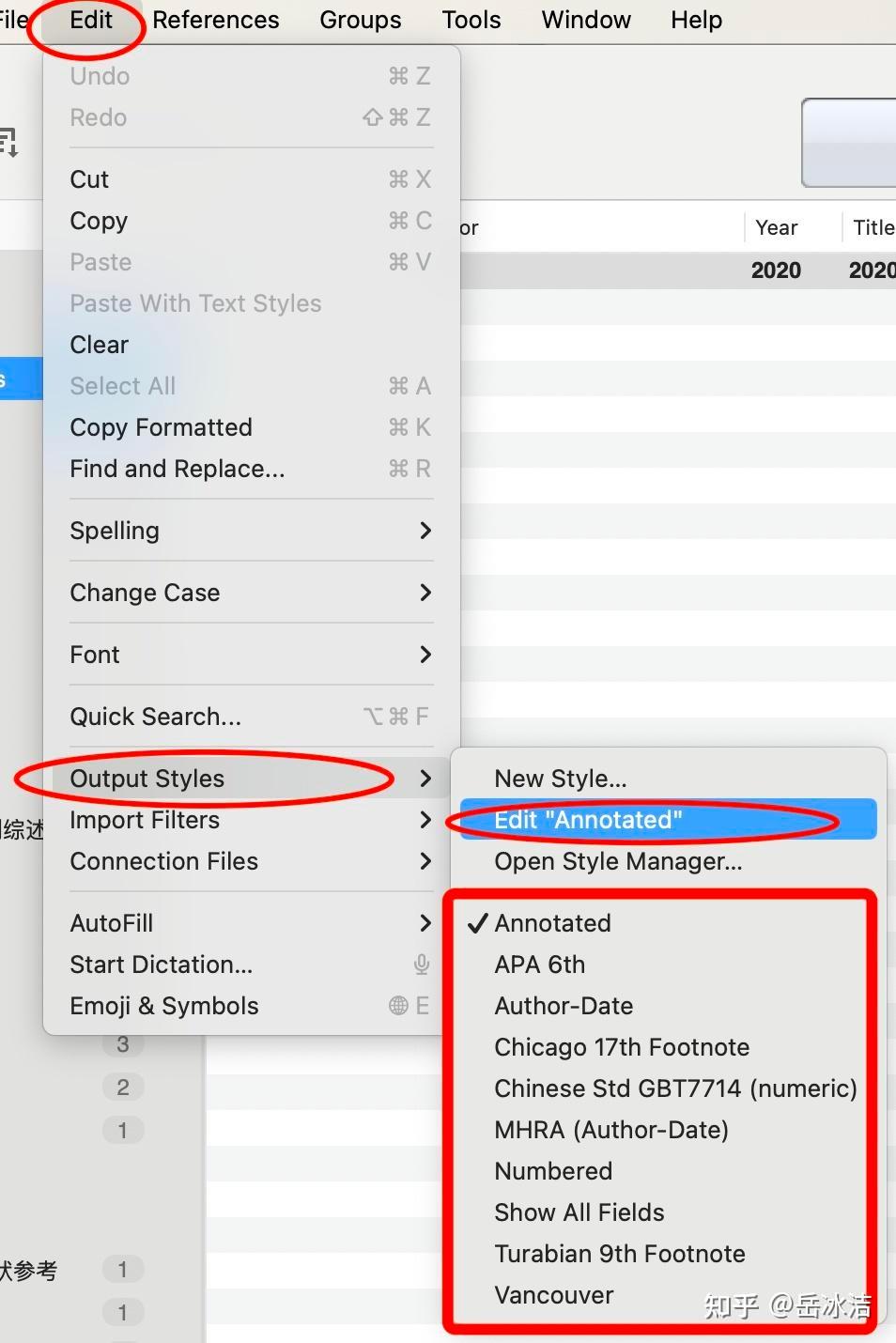Choose Chinese Std GBT7714 (numeric) style
The image size is (896, 1343).
click(675, 1088)
